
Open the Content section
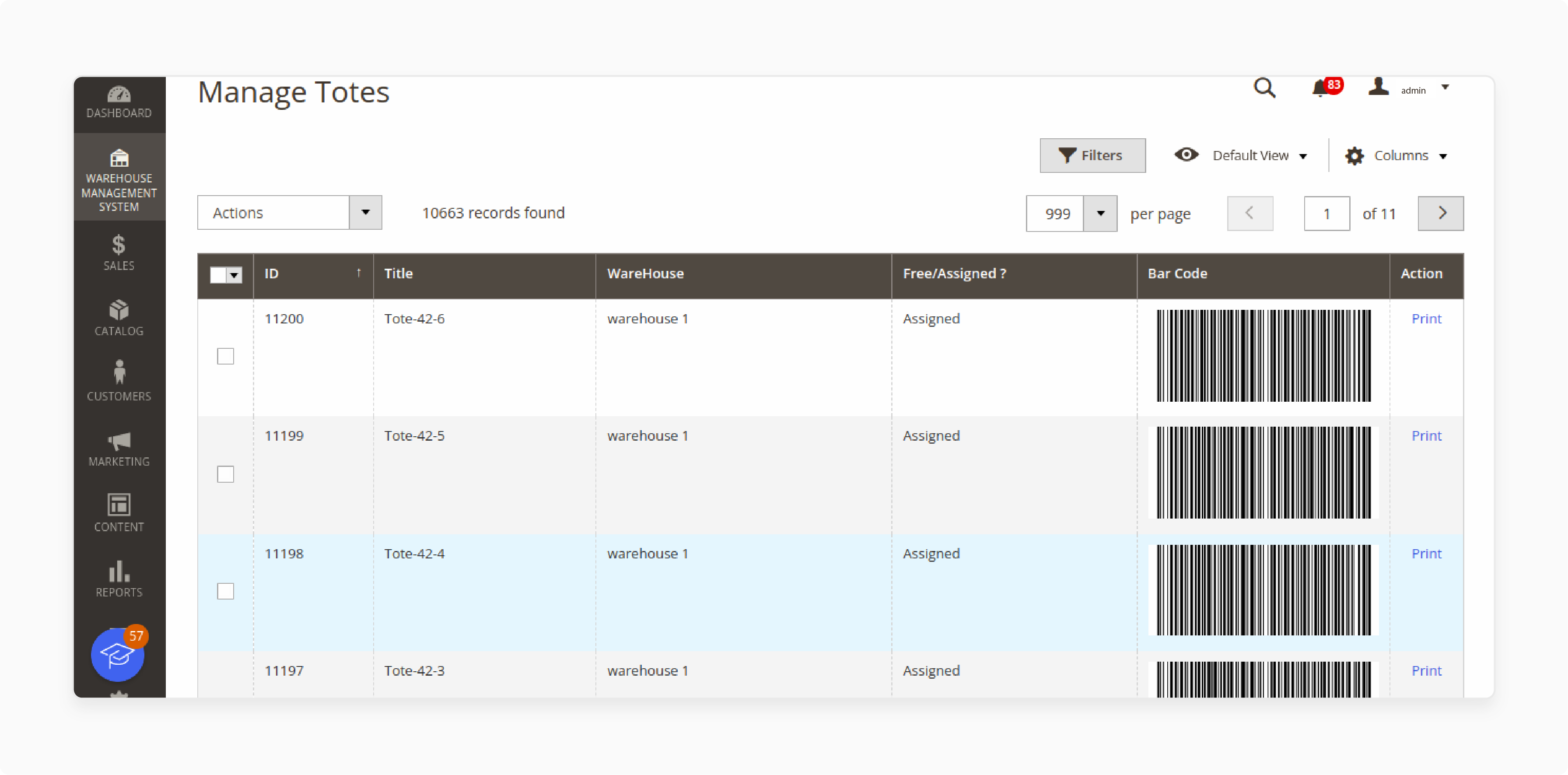point(119,513)
